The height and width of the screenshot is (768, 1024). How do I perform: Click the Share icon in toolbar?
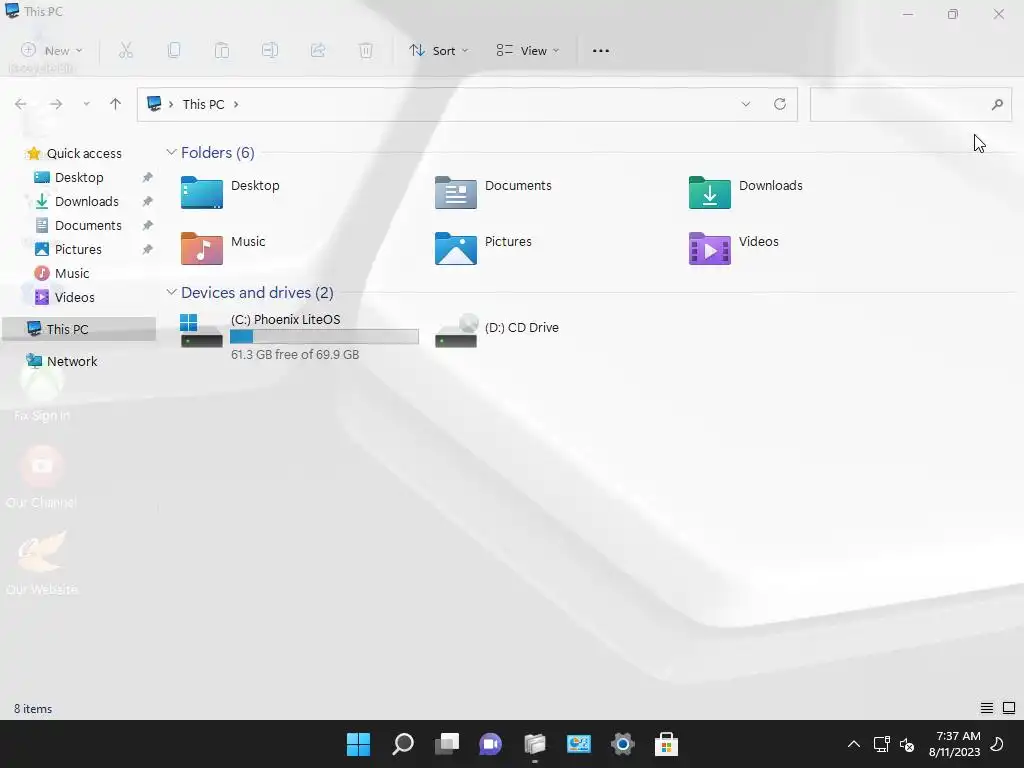click(x=318, y=50)
